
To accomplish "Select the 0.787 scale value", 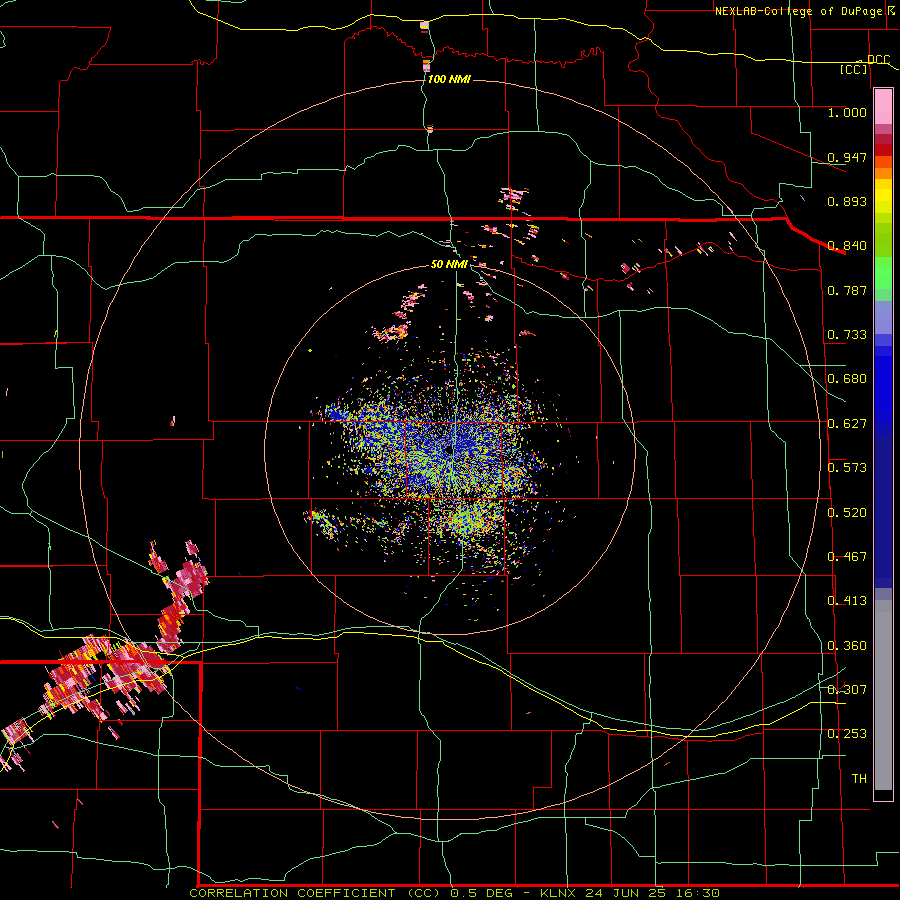I will [847, 290].
